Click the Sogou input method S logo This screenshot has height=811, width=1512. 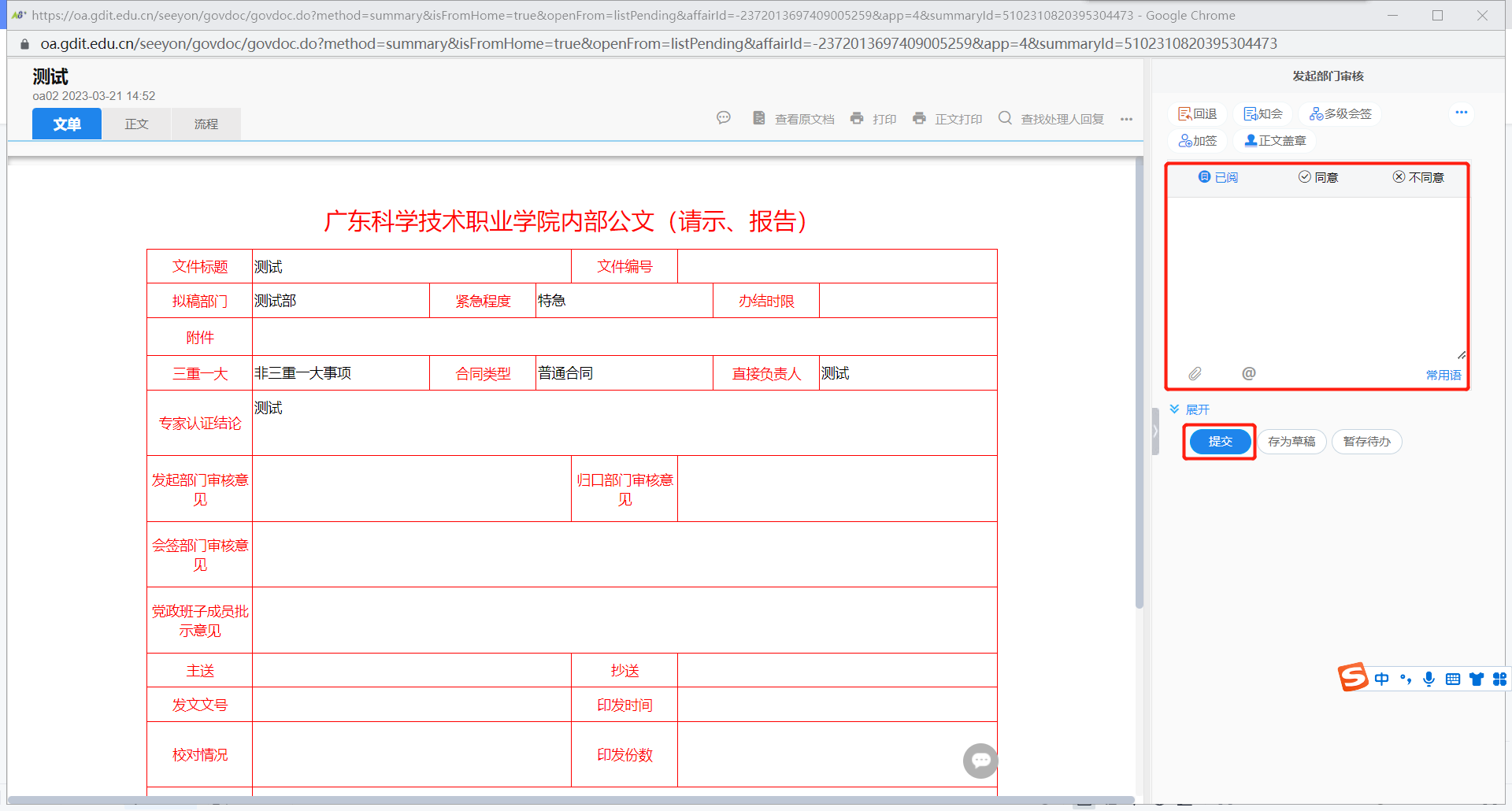point(1353,677)
